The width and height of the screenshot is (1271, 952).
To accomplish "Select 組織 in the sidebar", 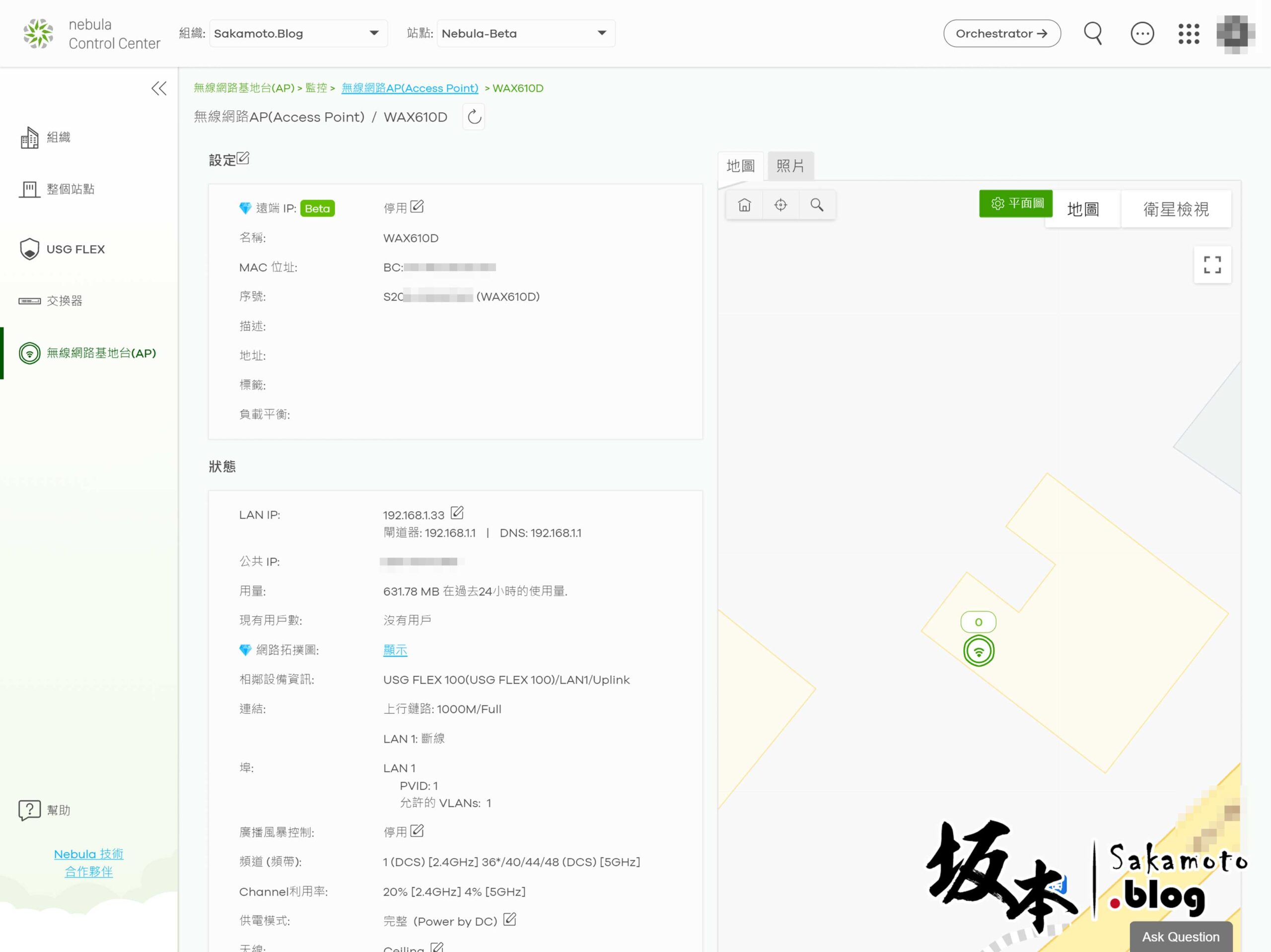I will click(45, 137).
